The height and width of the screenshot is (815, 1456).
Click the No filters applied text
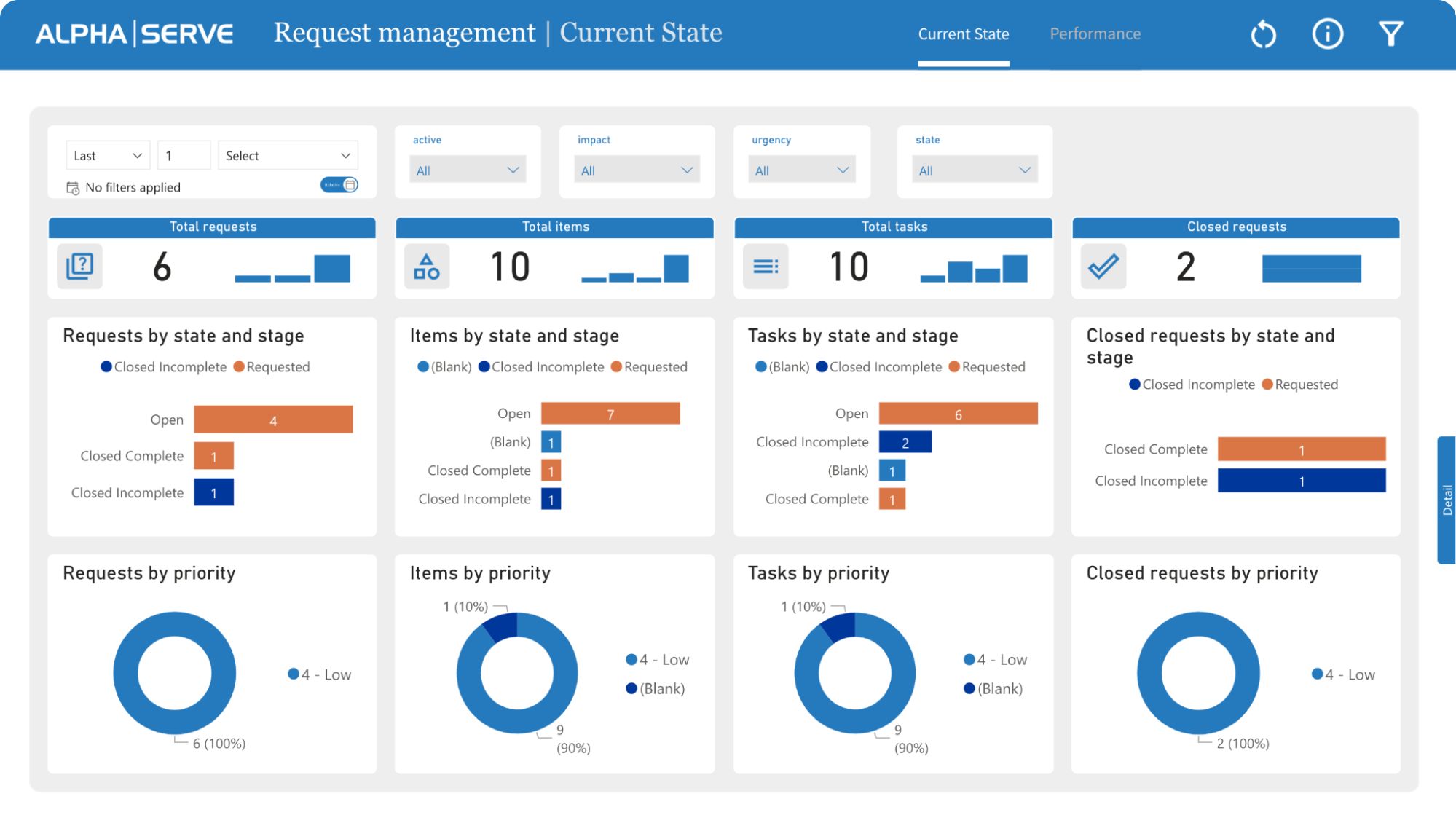click(133, 187)
